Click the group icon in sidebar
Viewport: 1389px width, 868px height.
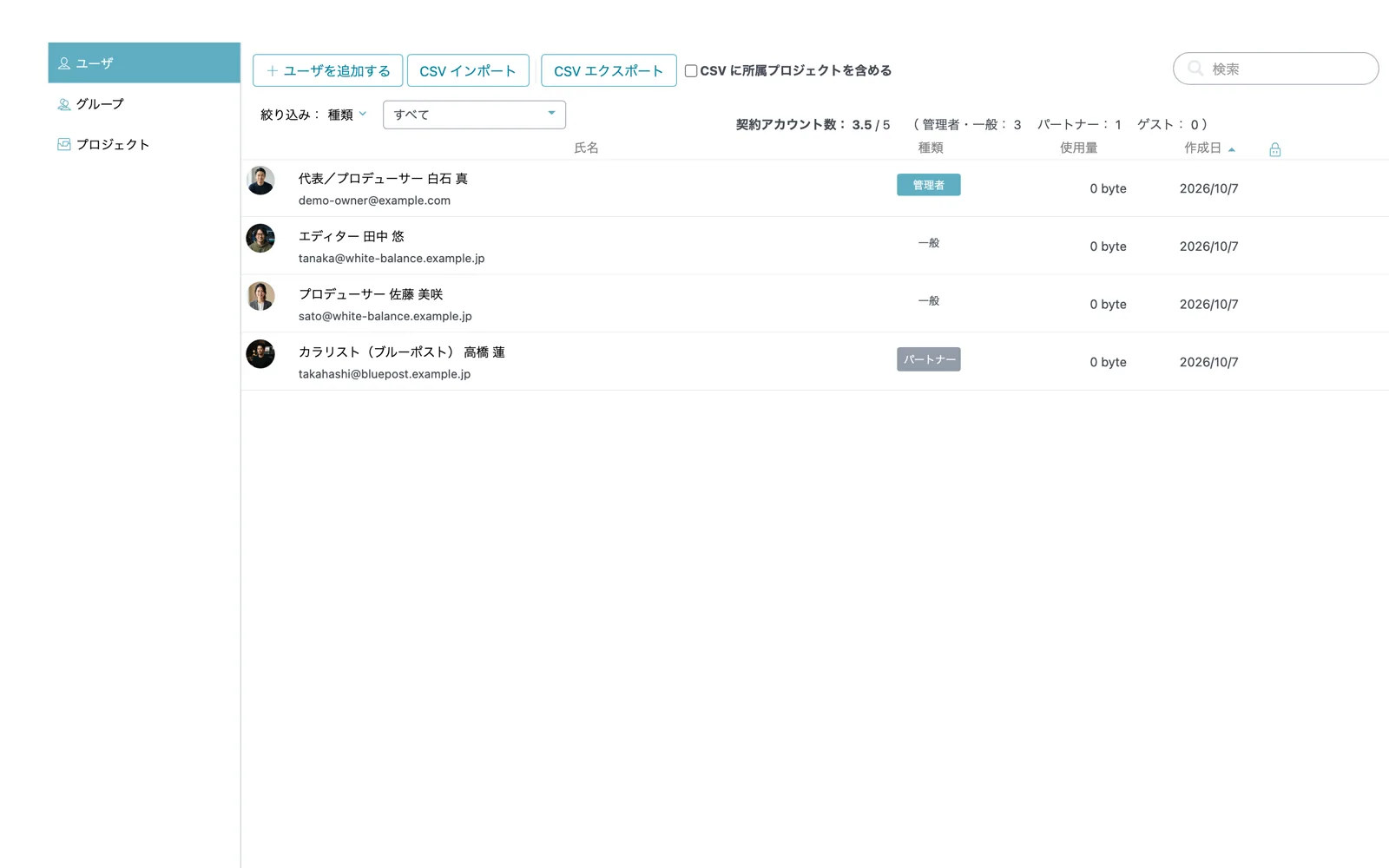pos(64,104)
